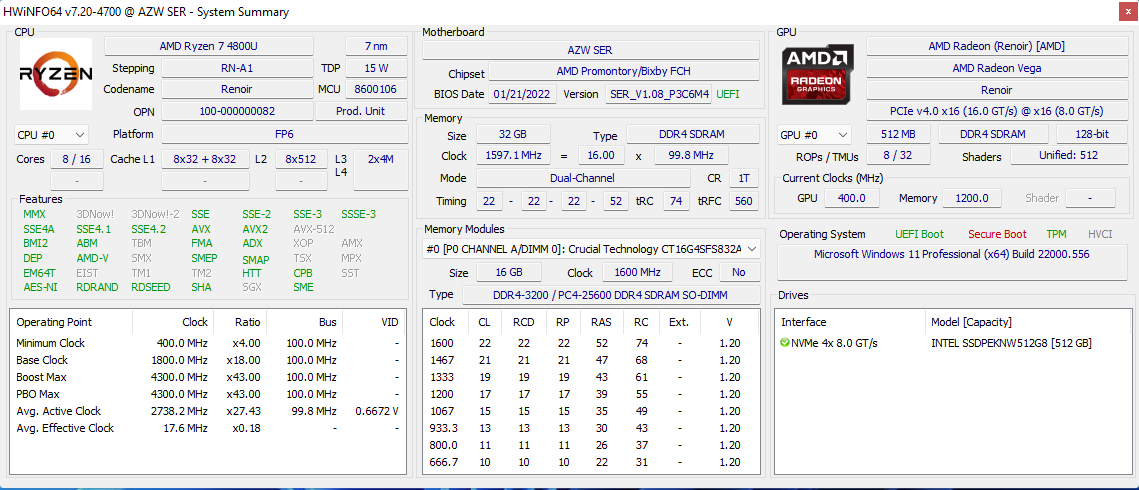Click the tRC value 74 in Memory
1139x490 pixels.
676,201
